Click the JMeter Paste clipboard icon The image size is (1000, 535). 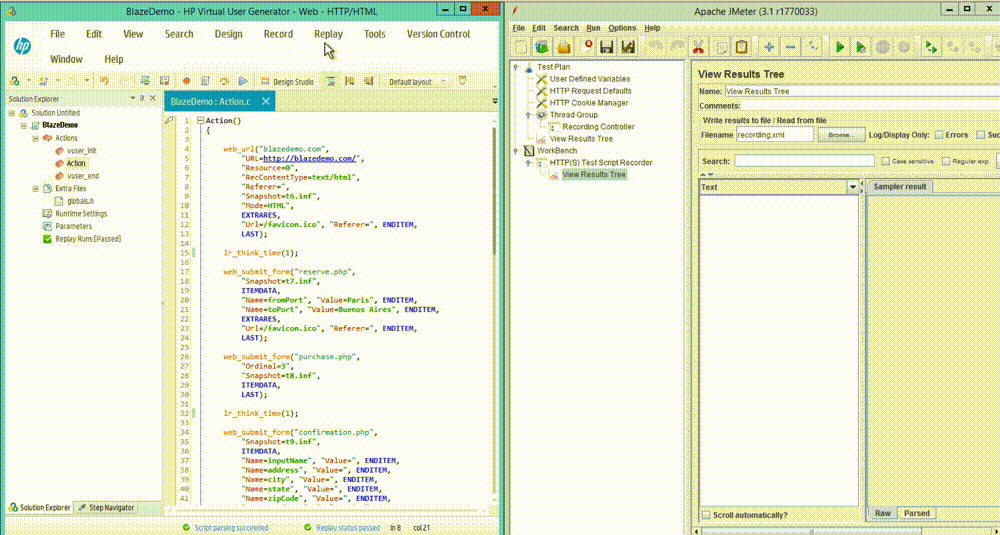click(x=742, y=47)
